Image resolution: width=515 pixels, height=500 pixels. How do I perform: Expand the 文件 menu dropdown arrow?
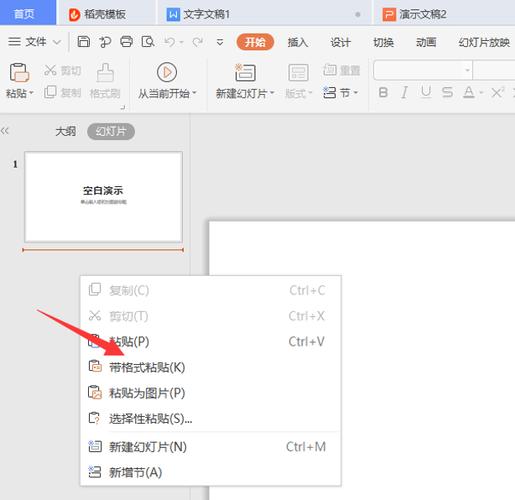[x=57, y=42]
